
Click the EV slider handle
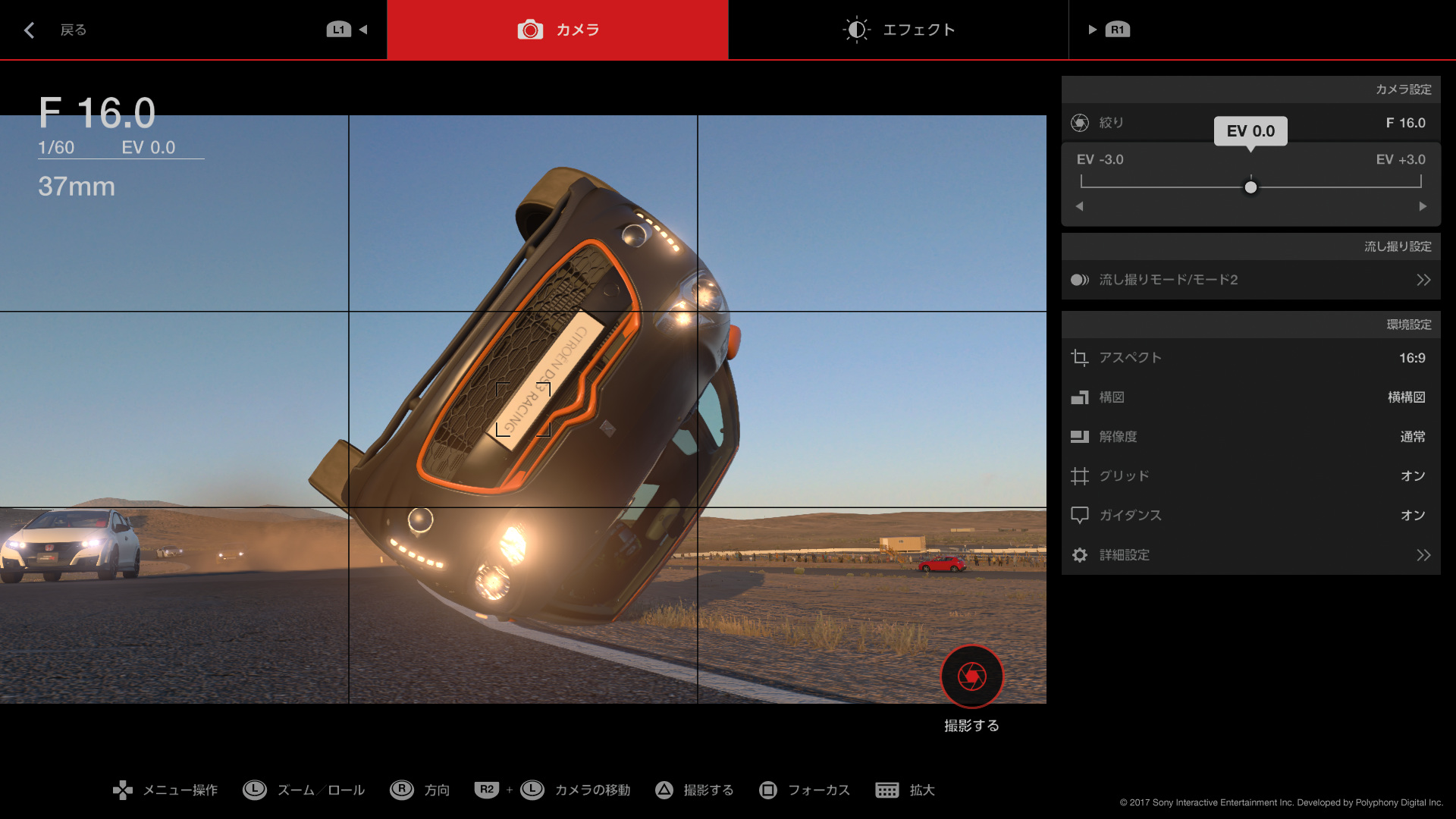[x=1250, y=187]
